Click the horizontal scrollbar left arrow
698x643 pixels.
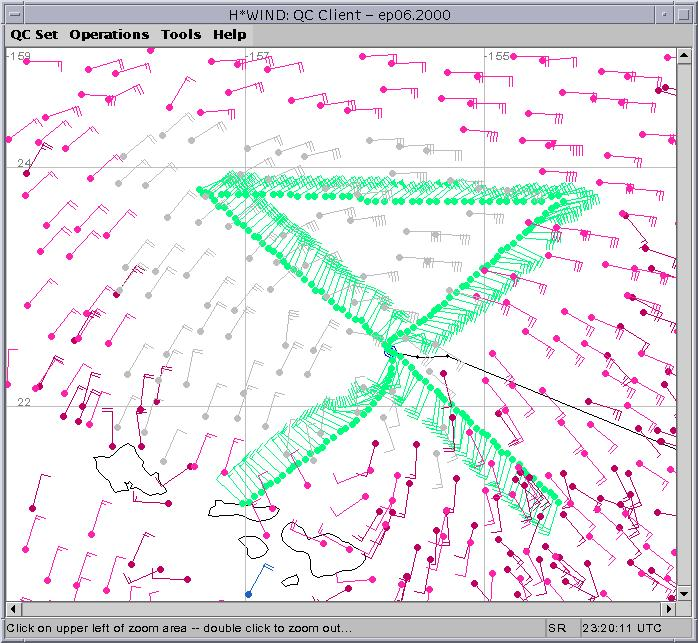click(13, 608)
